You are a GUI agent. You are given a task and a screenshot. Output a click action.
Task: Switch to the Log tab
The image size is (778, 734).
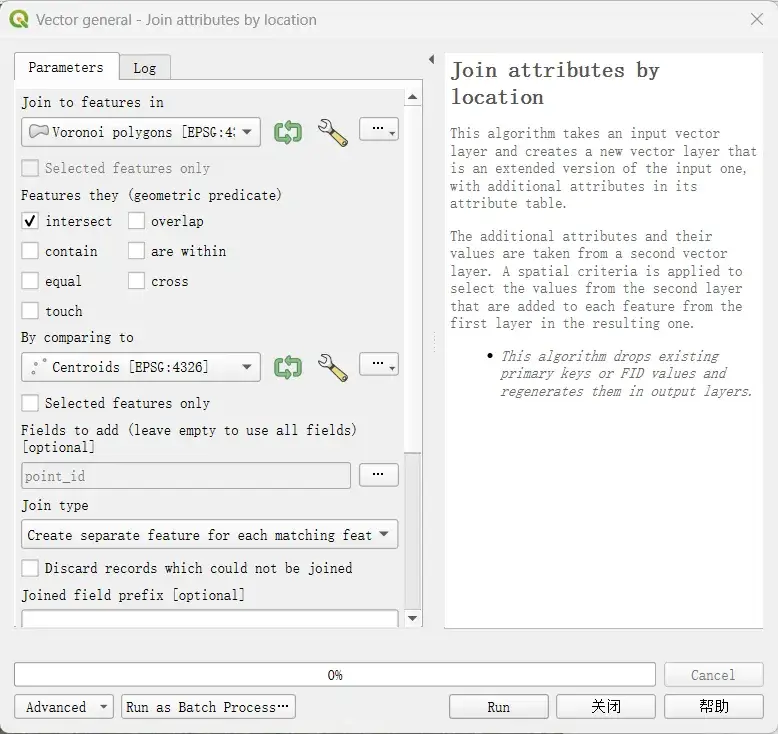pos(145,68)
